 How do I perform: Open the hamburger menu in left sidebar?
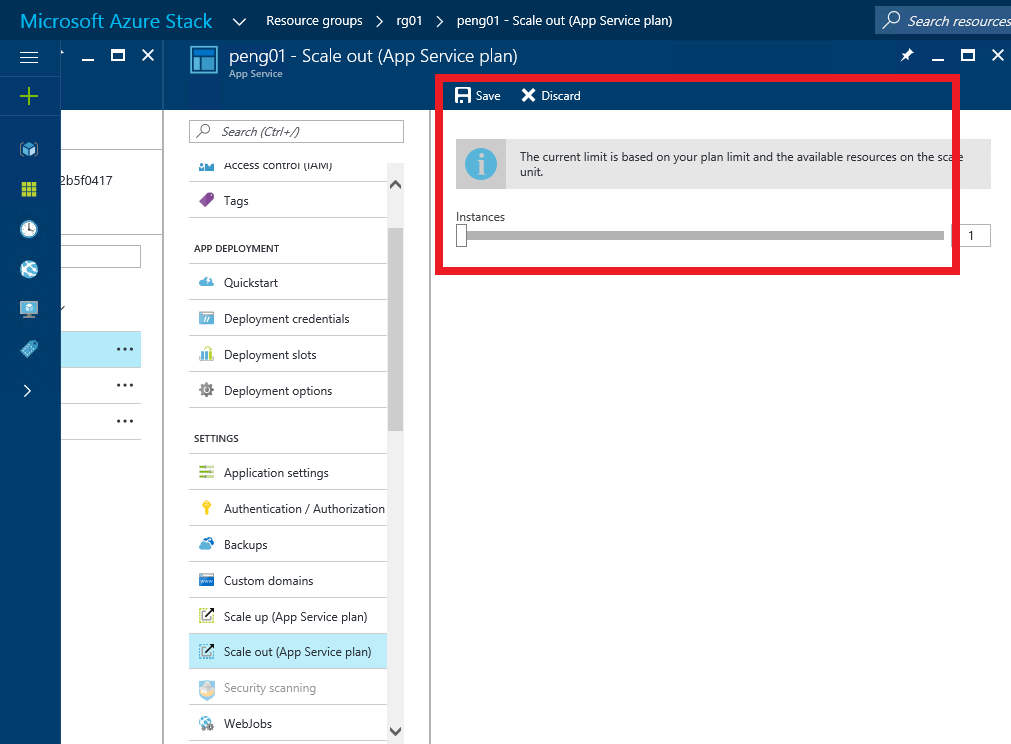[29, 57]
